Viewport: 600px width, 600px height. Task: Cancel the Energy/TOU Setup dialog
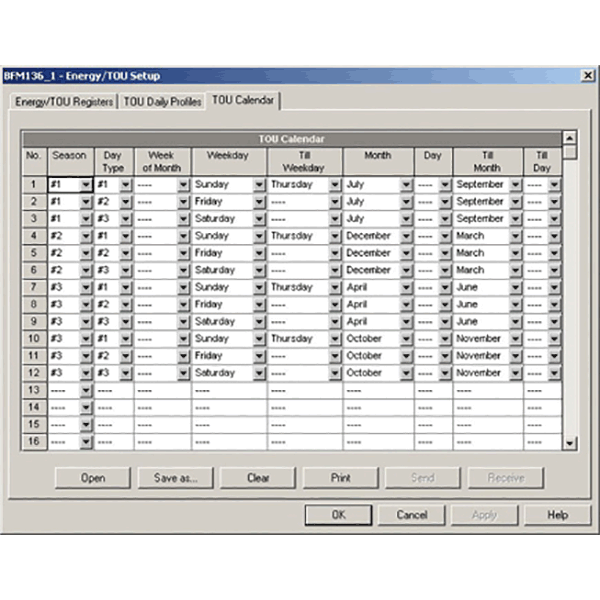pyautogui.click(x=412, y=515)
